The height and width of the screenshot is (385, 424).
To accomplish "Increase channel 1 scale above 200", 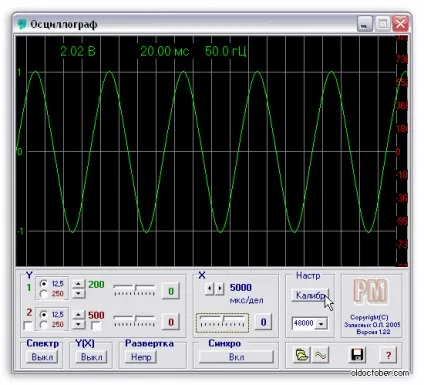I will [x=79, y=284].
